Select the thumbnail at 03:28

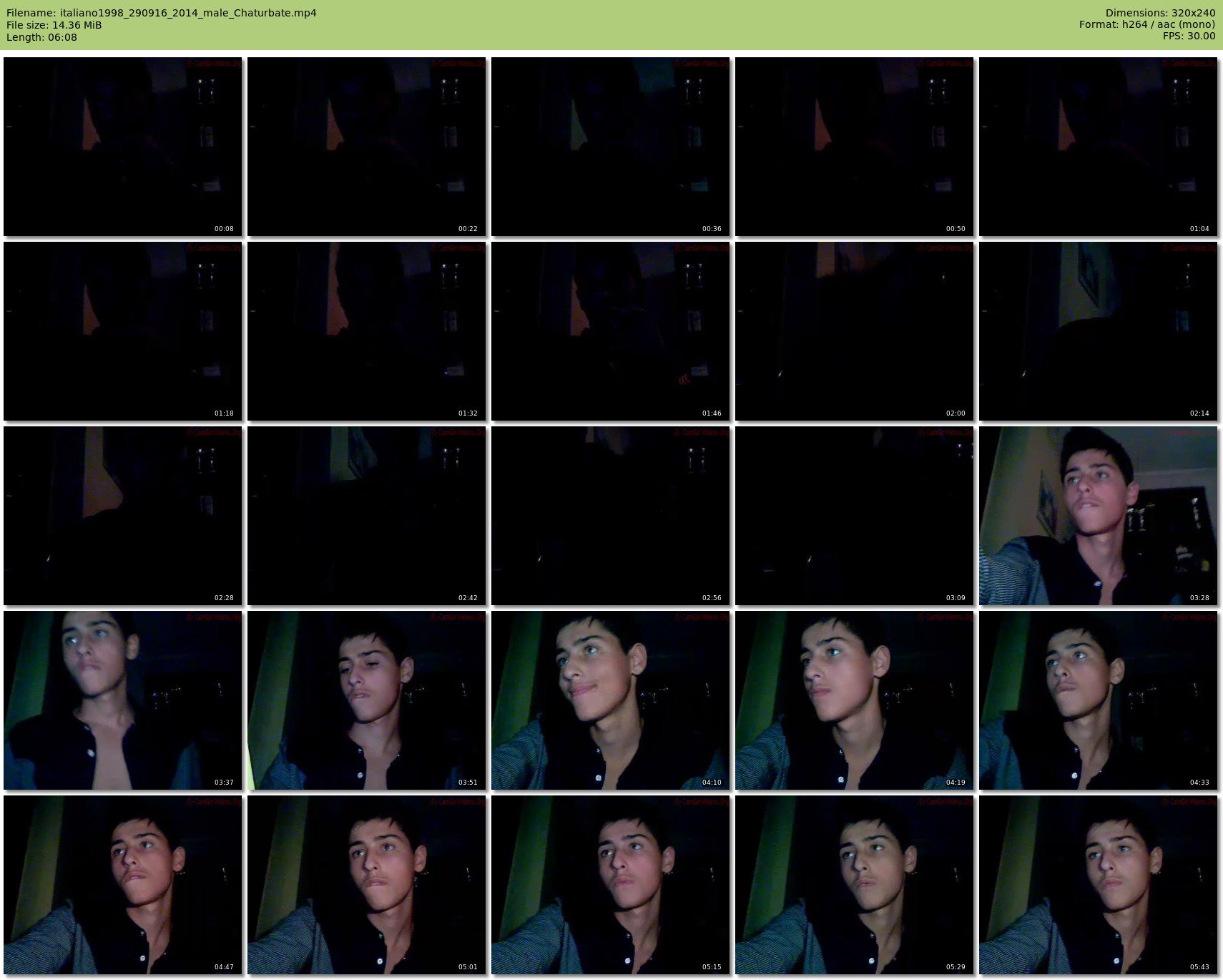coord(1099,516)
